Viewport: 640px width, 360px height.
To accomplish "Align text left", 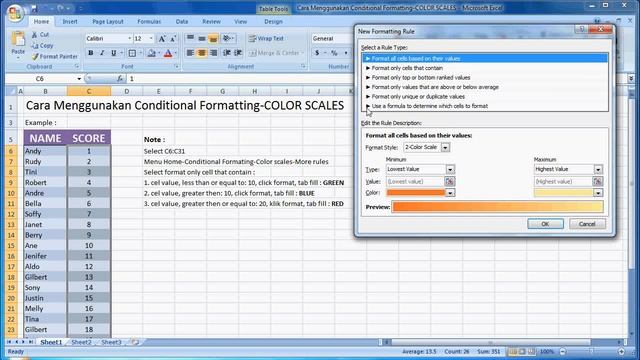I will (x=190, y=53).
